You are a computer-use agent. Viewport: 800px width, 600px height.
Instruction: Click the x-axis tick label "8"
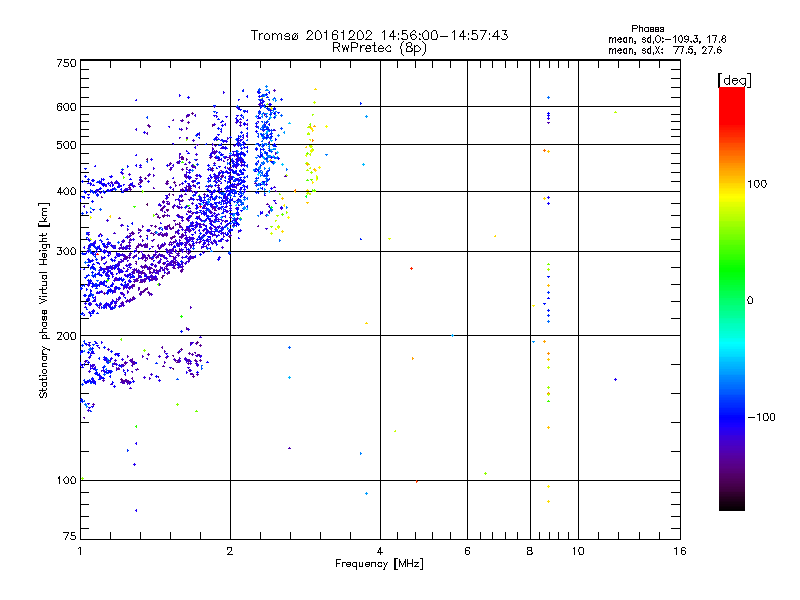click(x=530, y=551)
